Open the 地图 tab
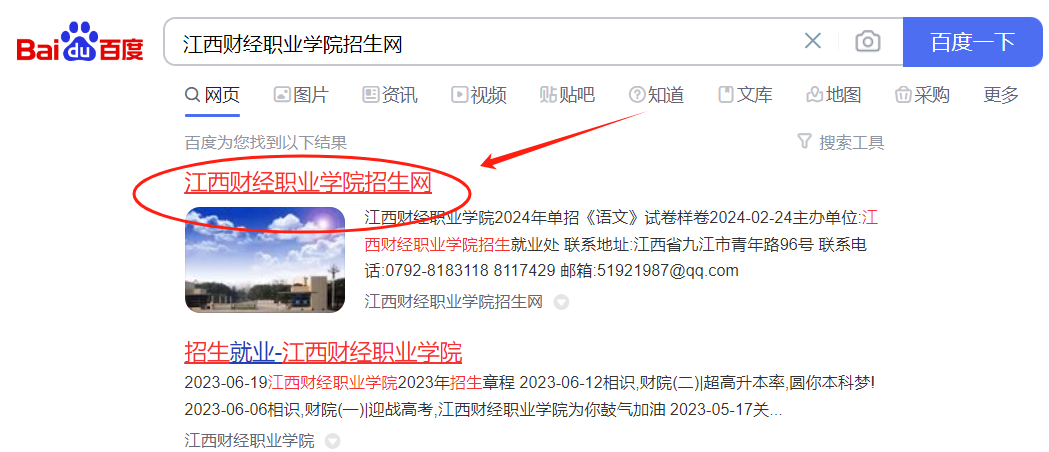Screen dimensions: 1049x452 (834, 95)
